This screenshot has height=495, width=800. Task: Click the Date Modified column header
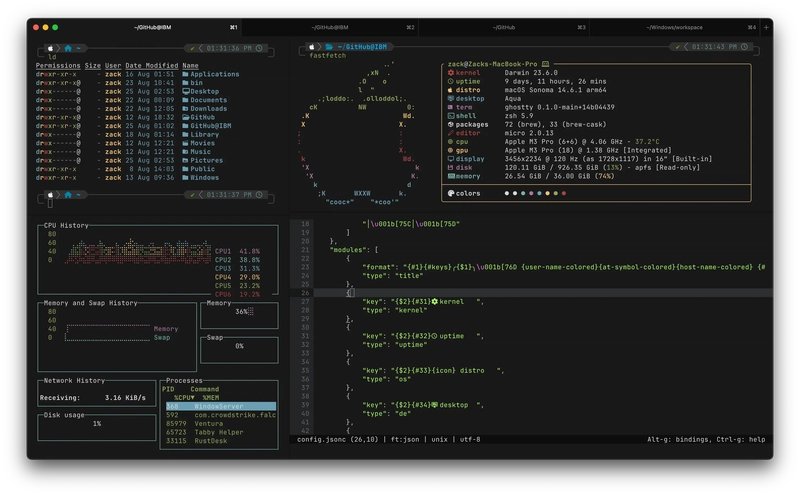(x=152, y=66)
